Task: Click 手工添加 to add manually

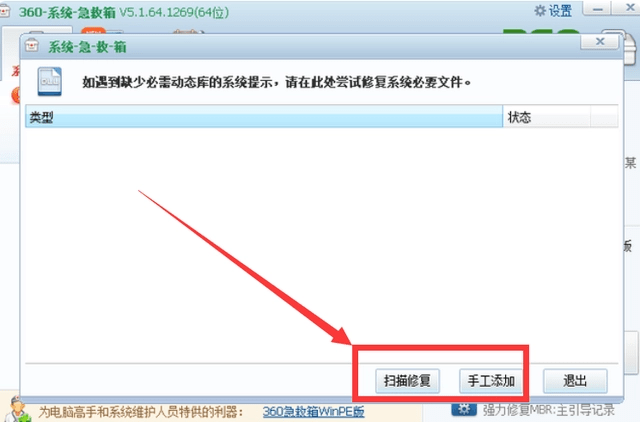Action: pos(491,381)
